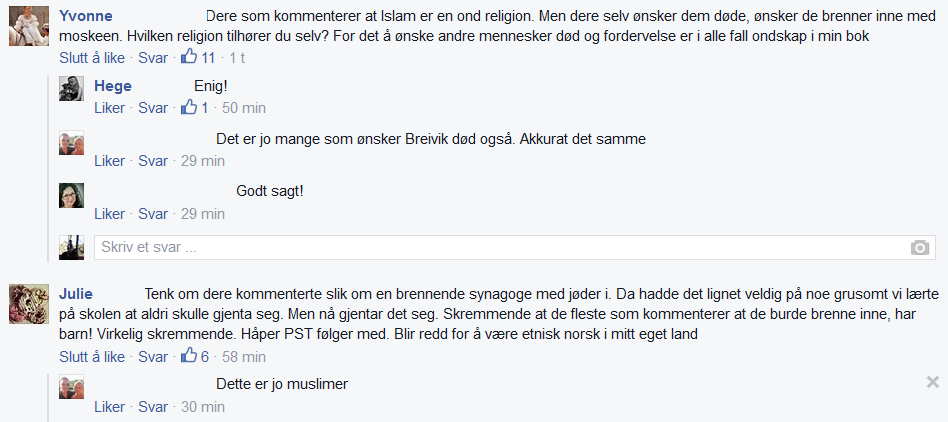Reply to the "Dette er jo muslimer" comment

pyautogui.click(x=153, y=407)
